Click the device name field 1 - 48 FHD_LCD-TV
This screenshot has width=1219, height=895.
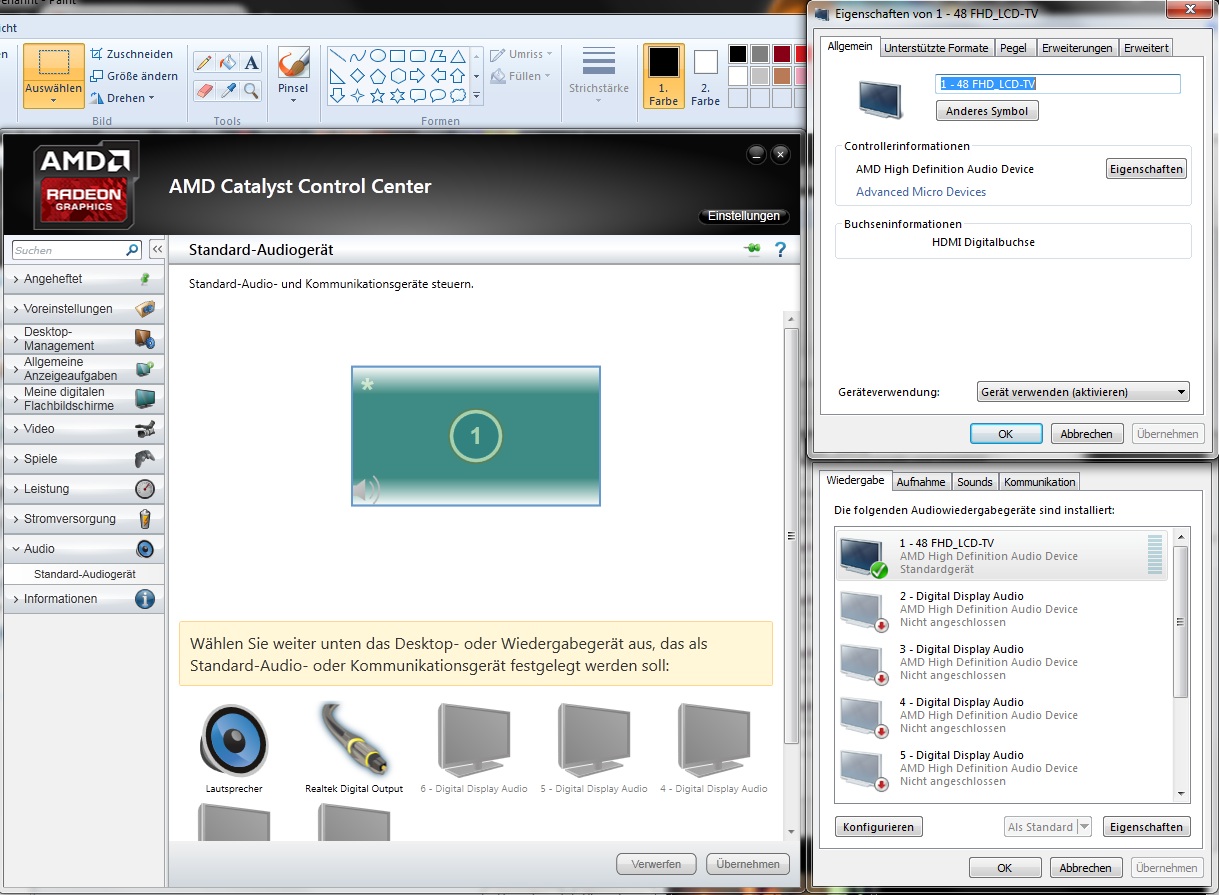(1058, 84)
